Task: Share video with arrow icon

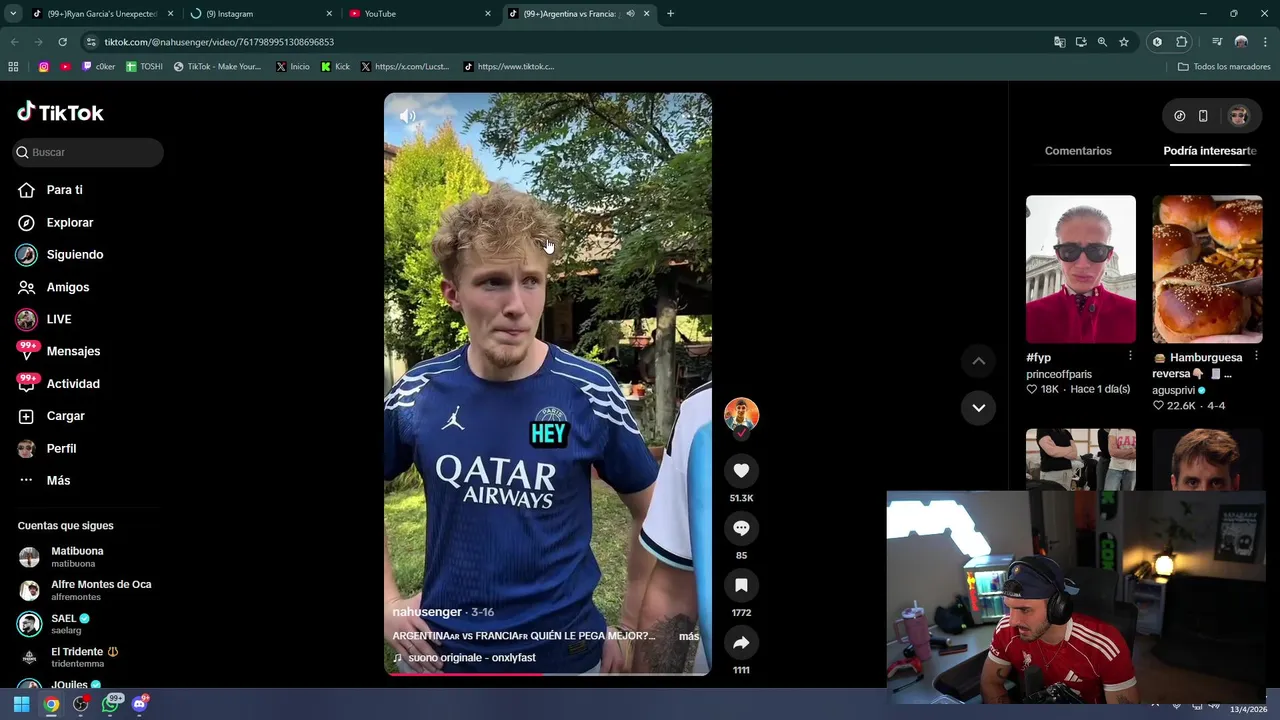Action: [x=741, y=642]
